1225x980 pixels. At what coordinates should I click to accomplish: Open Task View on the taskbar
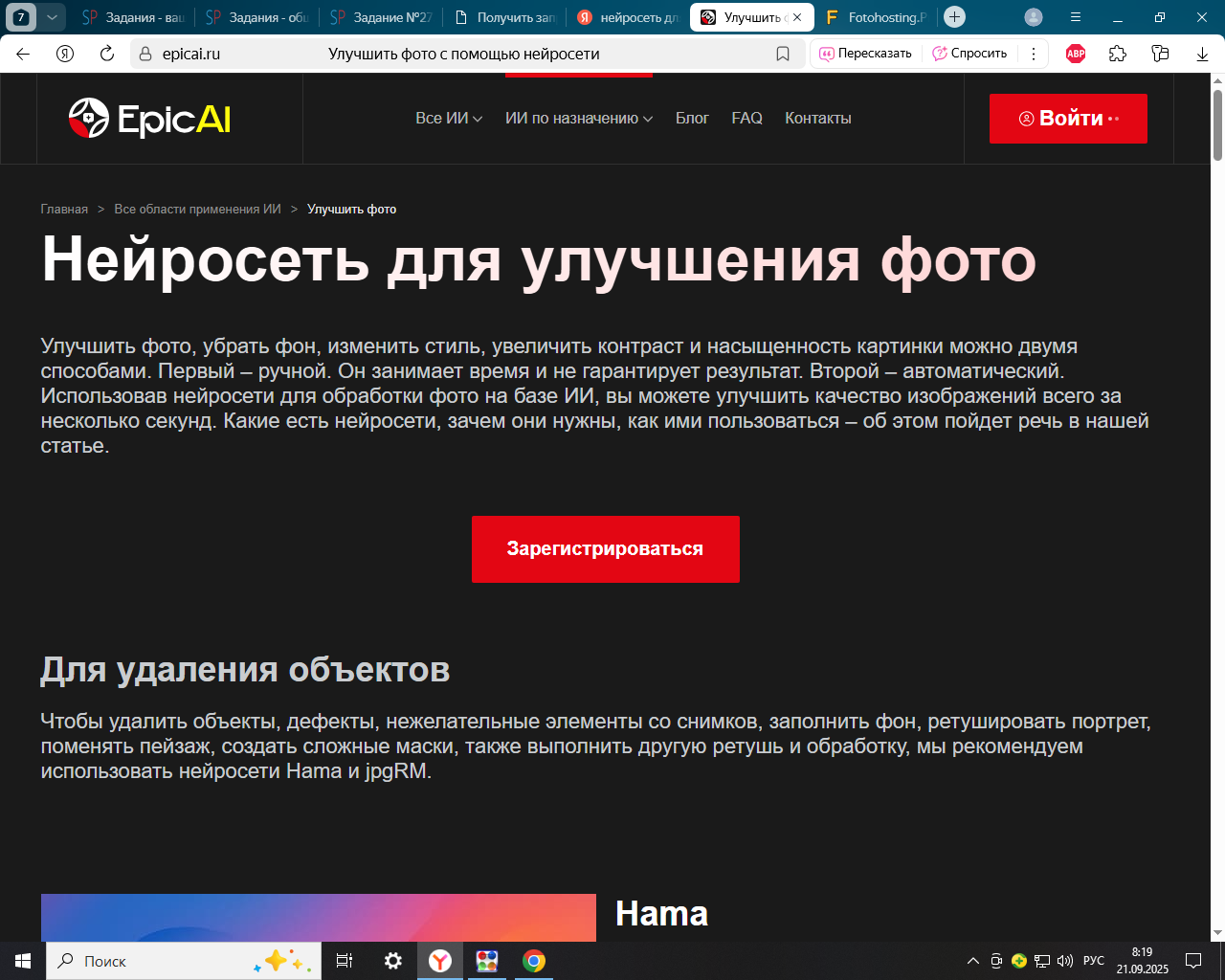pos(345,961)
